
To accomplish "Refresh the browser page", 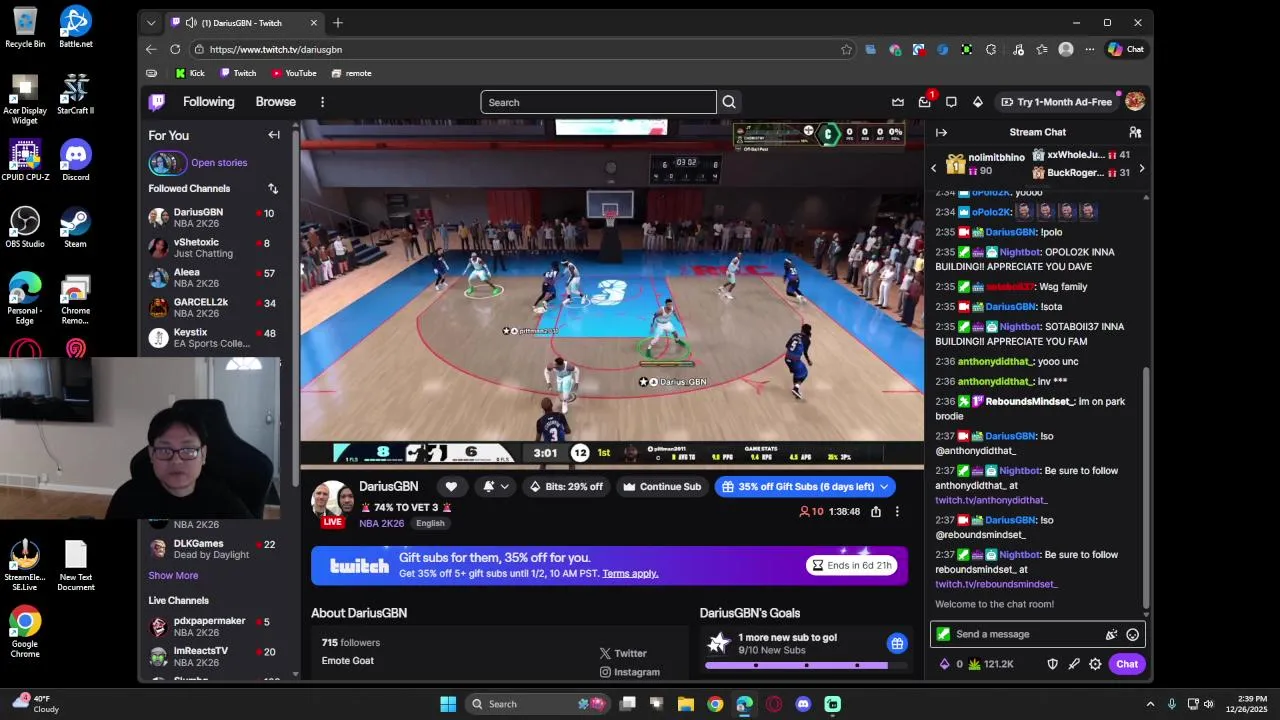I will pos(175,49).
